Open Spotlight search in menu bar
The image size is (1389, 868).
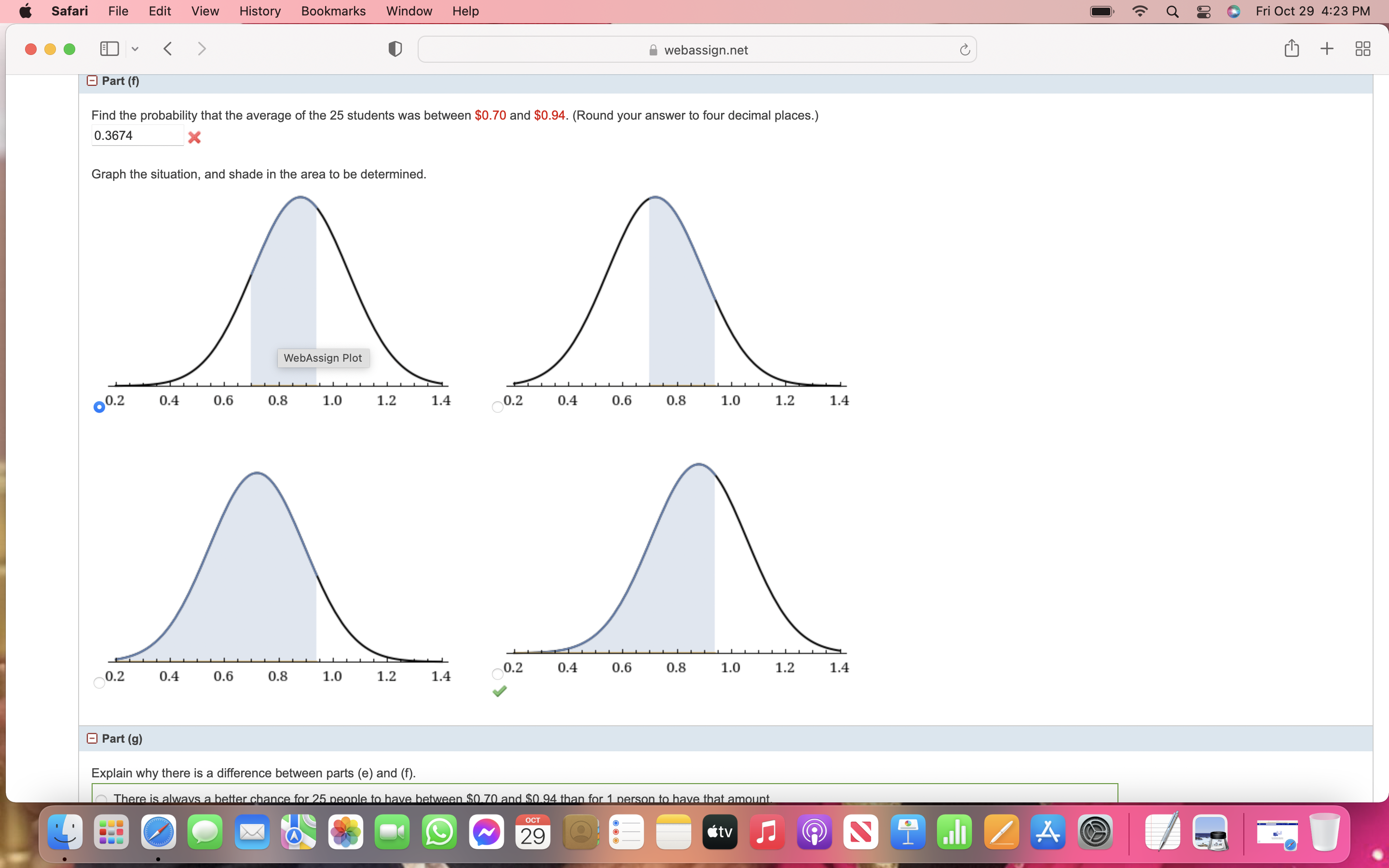click(x=1172, y=12)
